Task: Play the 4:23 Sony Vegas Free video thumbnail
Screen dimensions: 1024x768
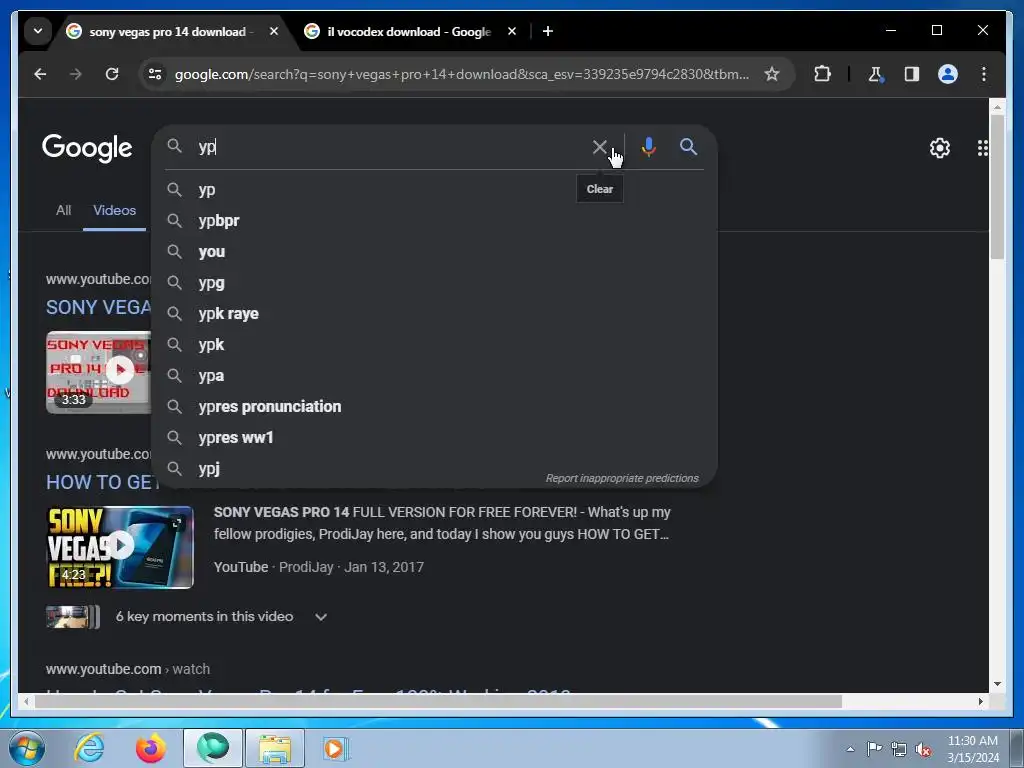Action: 120,547
